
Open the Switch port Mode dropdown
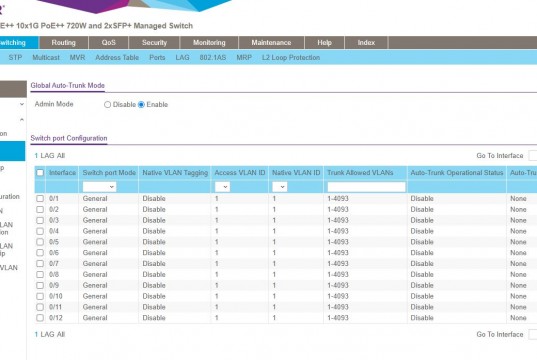tap(99, 187)
